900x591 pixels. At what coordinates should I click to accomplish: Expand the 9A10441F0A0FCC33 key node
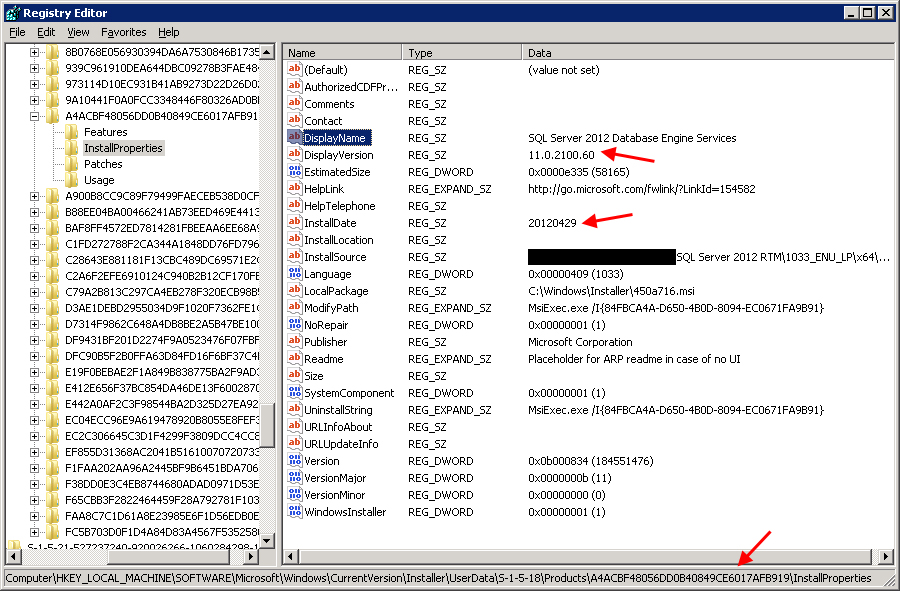pyautogui.click(x=34, y=100)
